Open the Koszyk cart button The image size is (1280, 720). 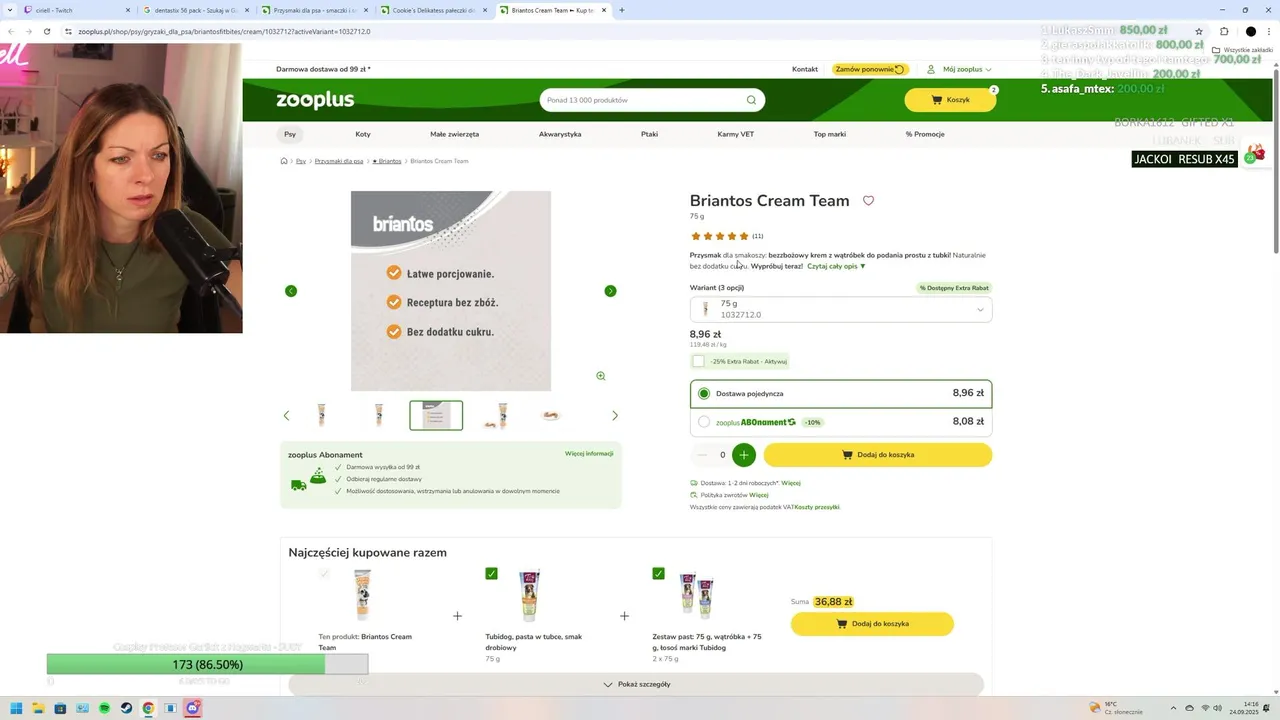click(x=950, y=100)
